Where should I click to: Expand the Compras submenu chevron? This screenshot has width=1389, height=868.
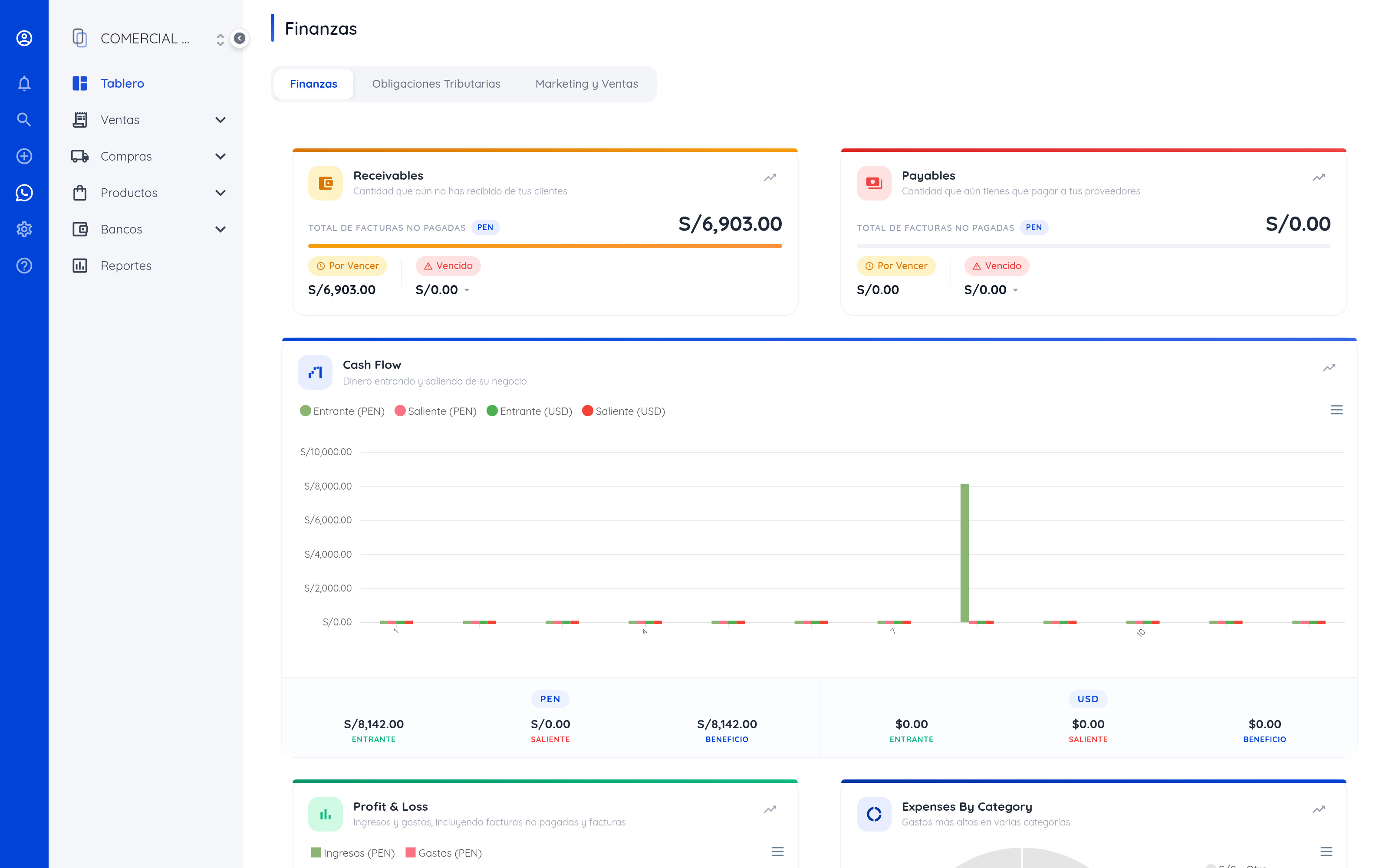click(221, 156)
